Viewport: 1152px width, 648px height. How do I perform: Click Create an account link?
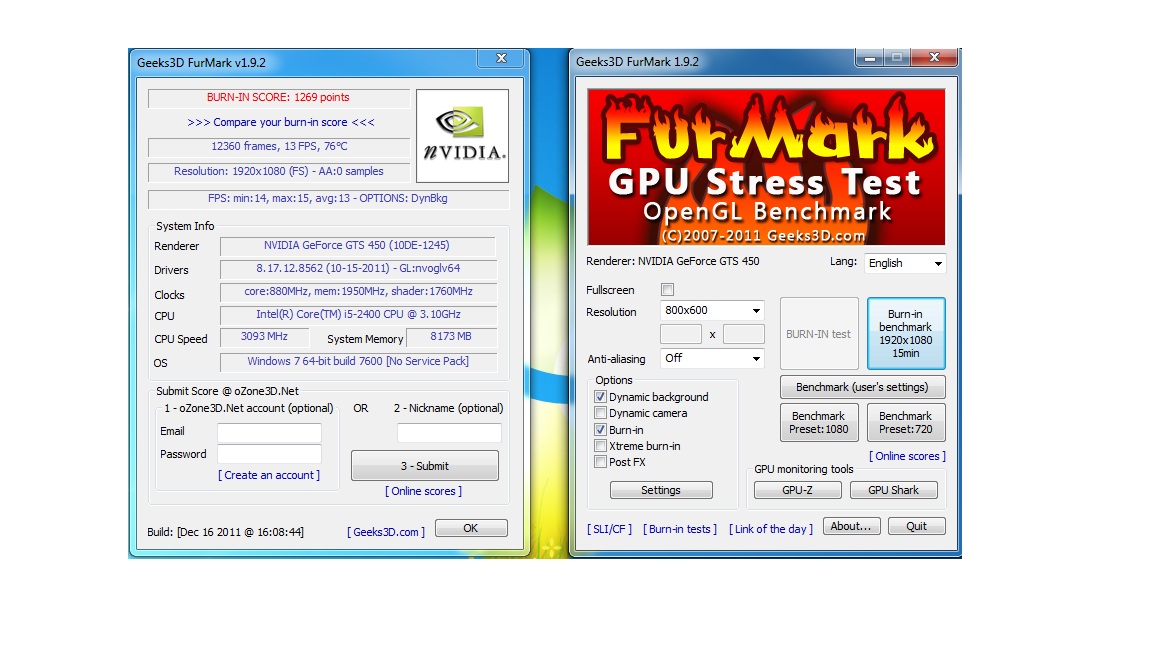pos(269,475)
